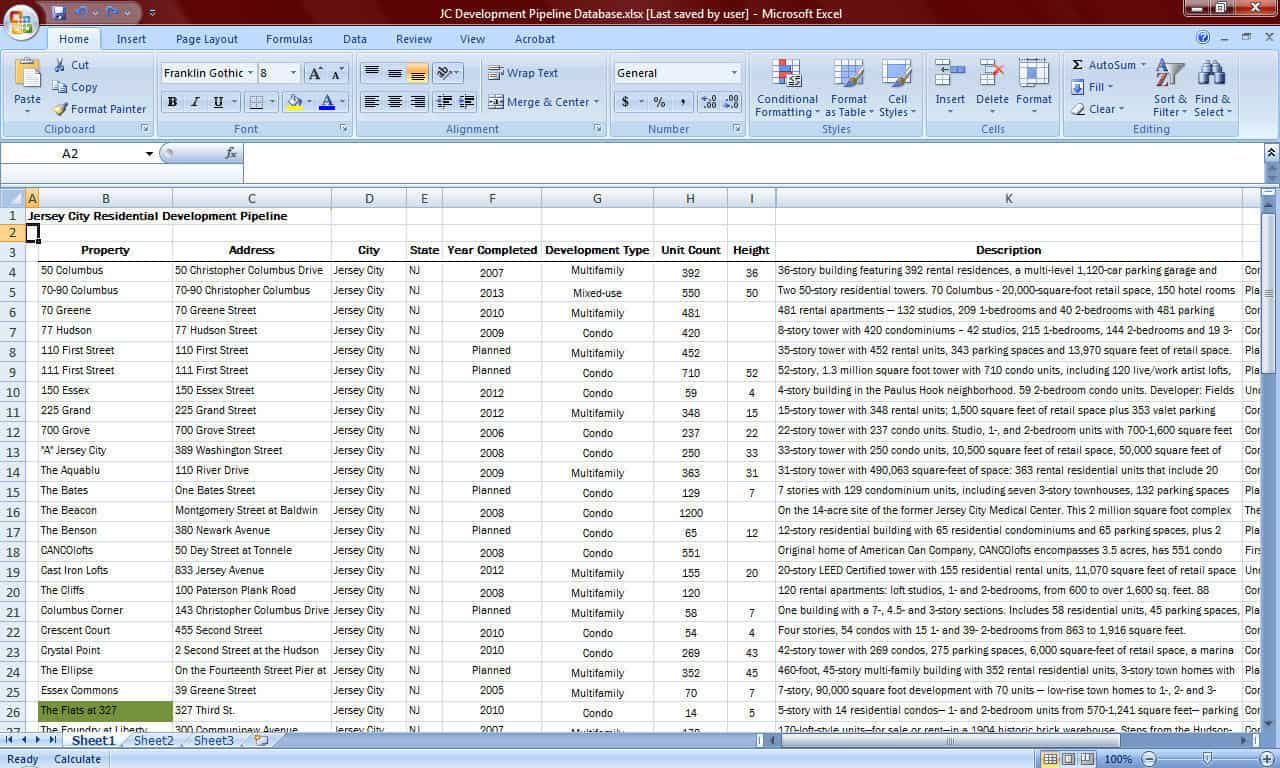Center text horizontally in the cell

click(395, 102)
